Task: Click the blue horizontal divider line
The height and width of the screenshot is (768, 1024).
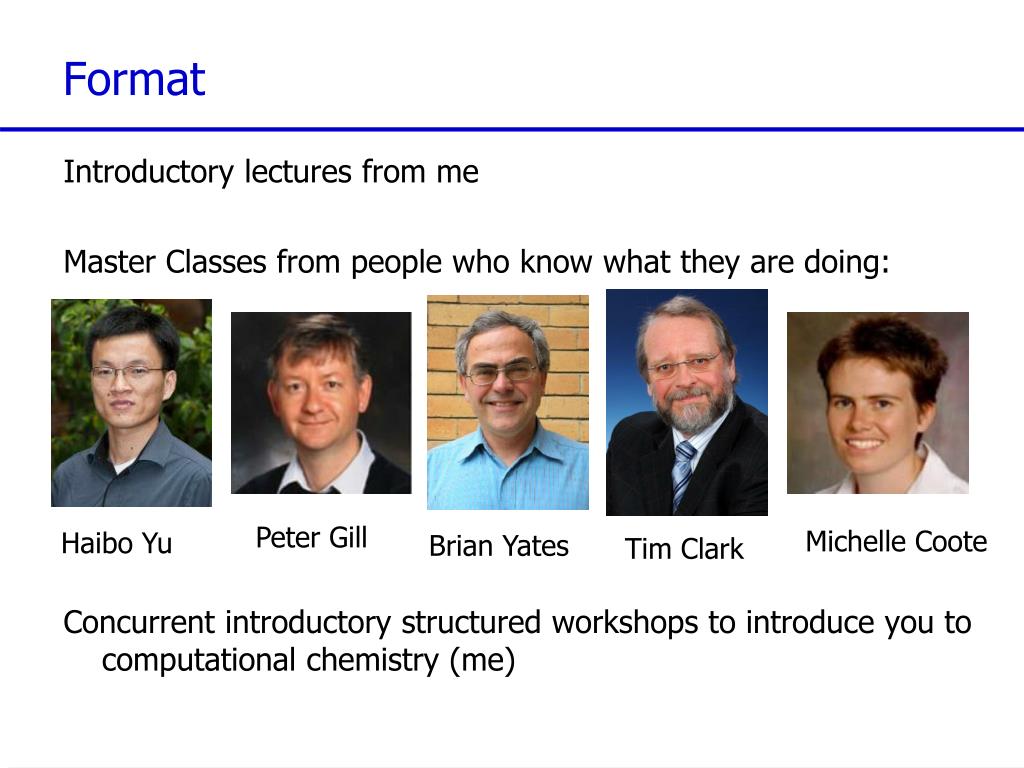Action: click(x=512, y=129)
